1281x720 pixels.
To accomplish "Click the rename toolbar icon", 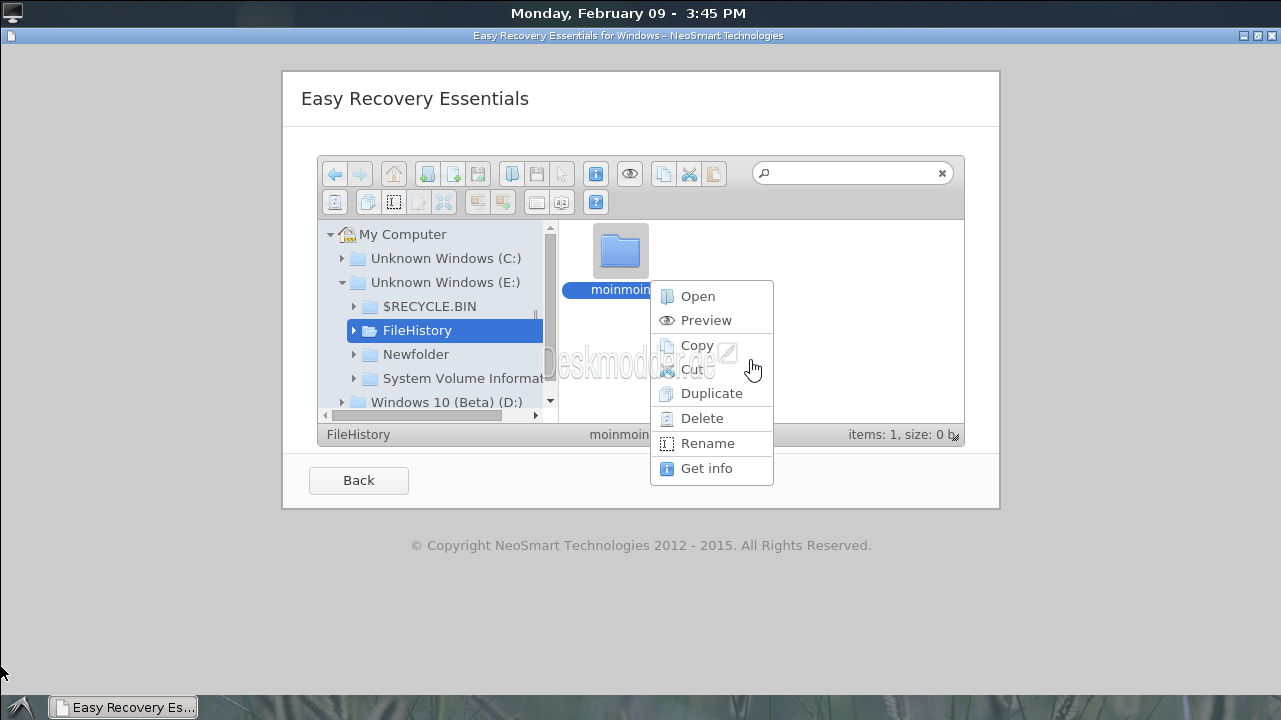I will tap(394, 202).
